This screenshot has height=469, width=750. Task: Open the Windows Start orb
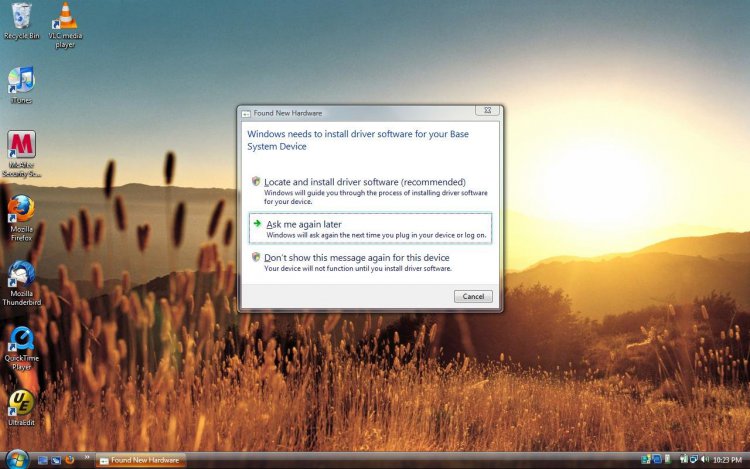[x=17, y=460]
